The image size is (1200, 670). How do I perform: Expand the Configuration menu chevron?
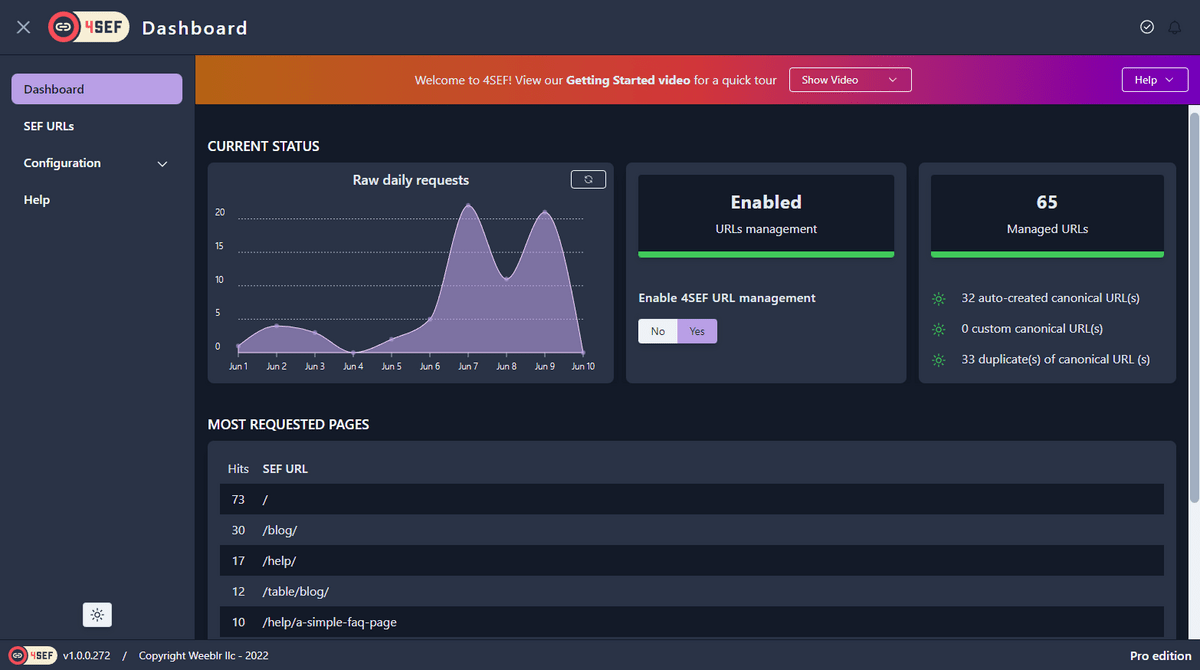(162, 163)
